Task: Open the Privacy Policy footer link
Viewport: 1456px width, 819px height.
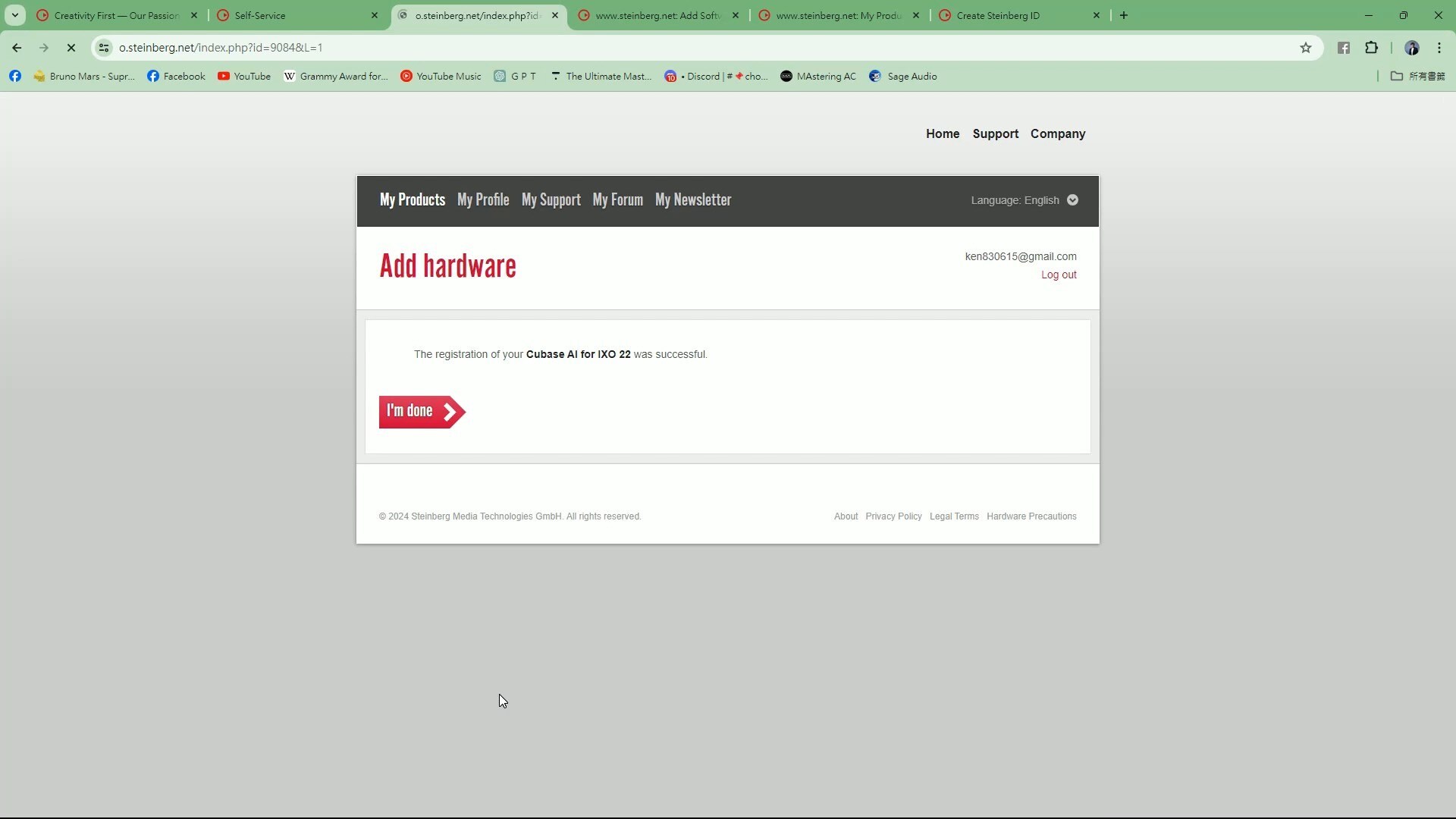Action: coord(893,516)
